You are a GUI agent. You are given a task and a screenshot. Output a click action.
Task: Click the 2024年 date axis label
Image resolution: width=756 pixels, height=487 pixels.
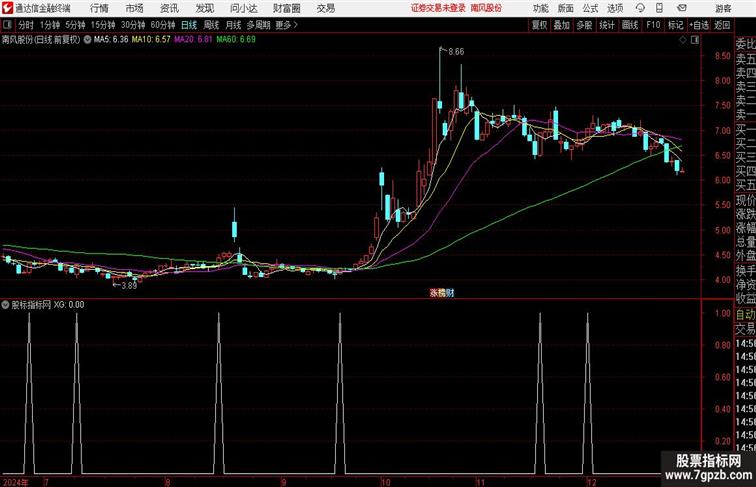15,482
